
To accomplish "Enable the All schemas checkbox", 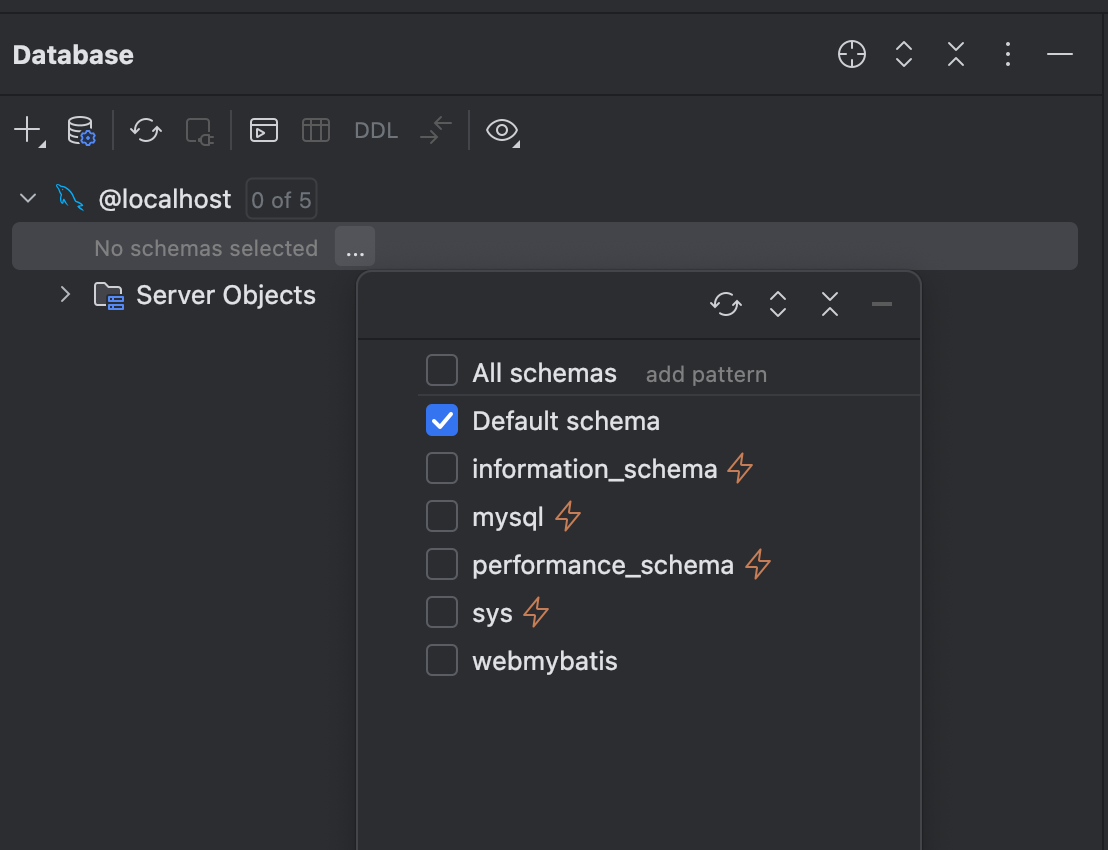I will [x=442, y=371].
